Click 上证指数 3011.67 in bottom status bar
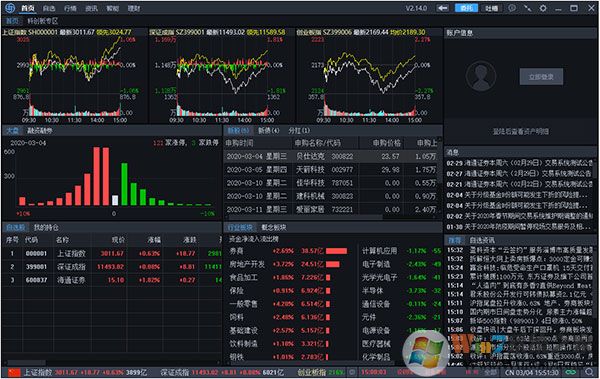 pyautogui.click(x=85, y=372)
